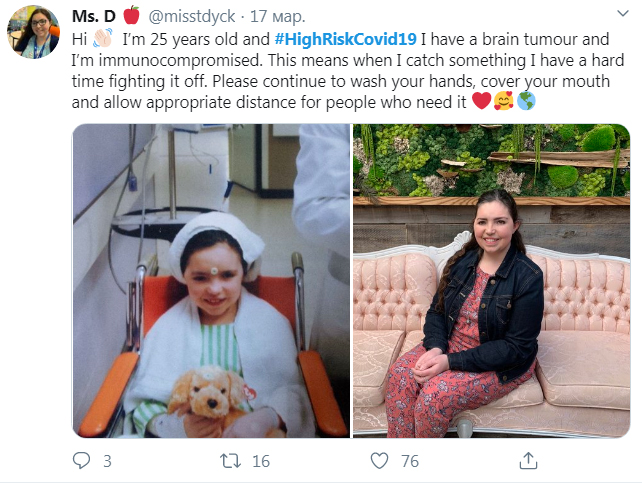Click the reply count showing 3
The height and width of the screenshot is (486, 642).
pyautogui.click(x=107, y=461)
